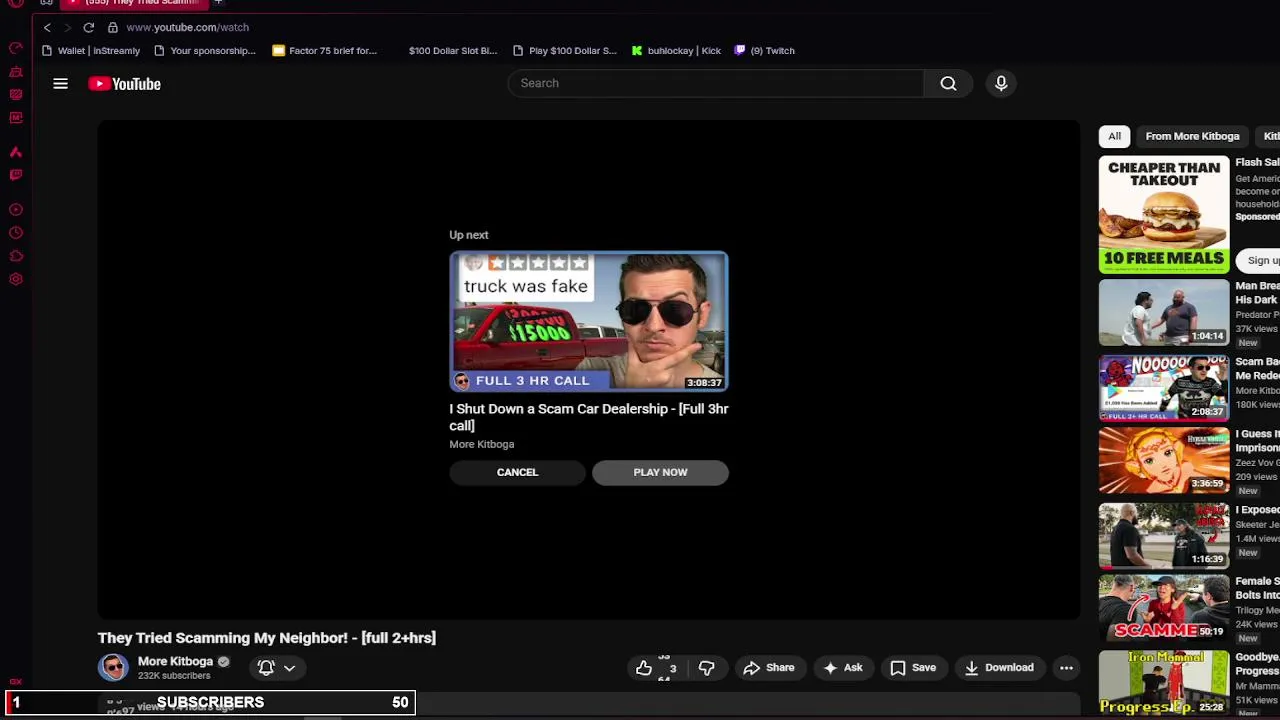The width and height of the screenshot is (1280, 720).
Task: Open the I Shut Down a Scam Car Dealership title
Action: pos(589,417)
